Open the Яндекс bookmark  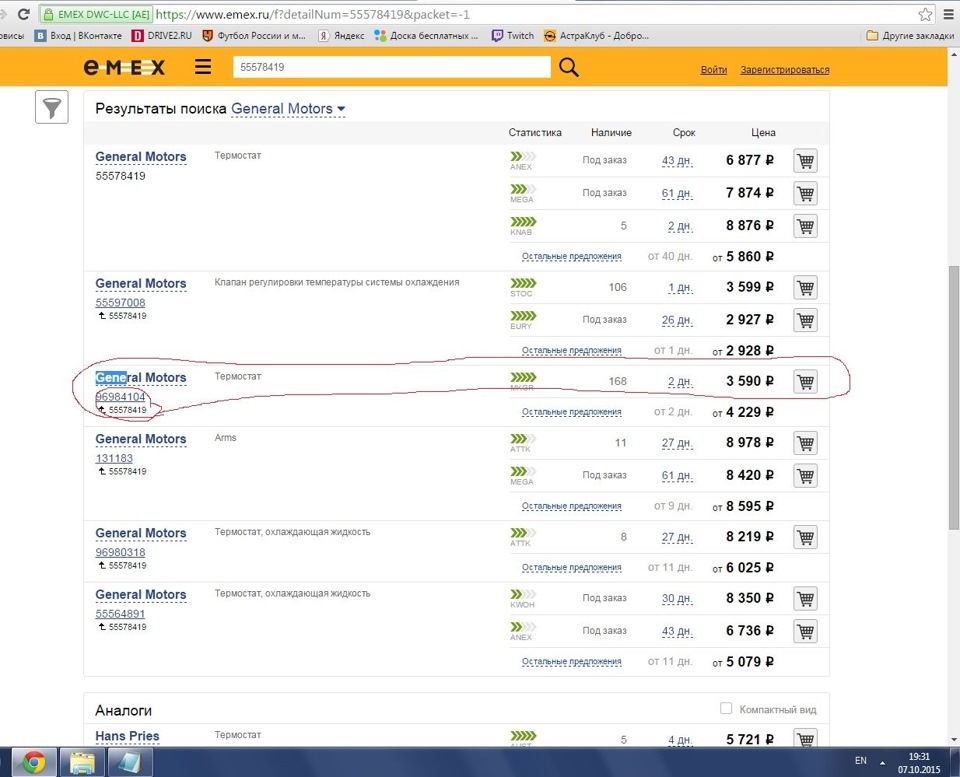click(341, 36)
